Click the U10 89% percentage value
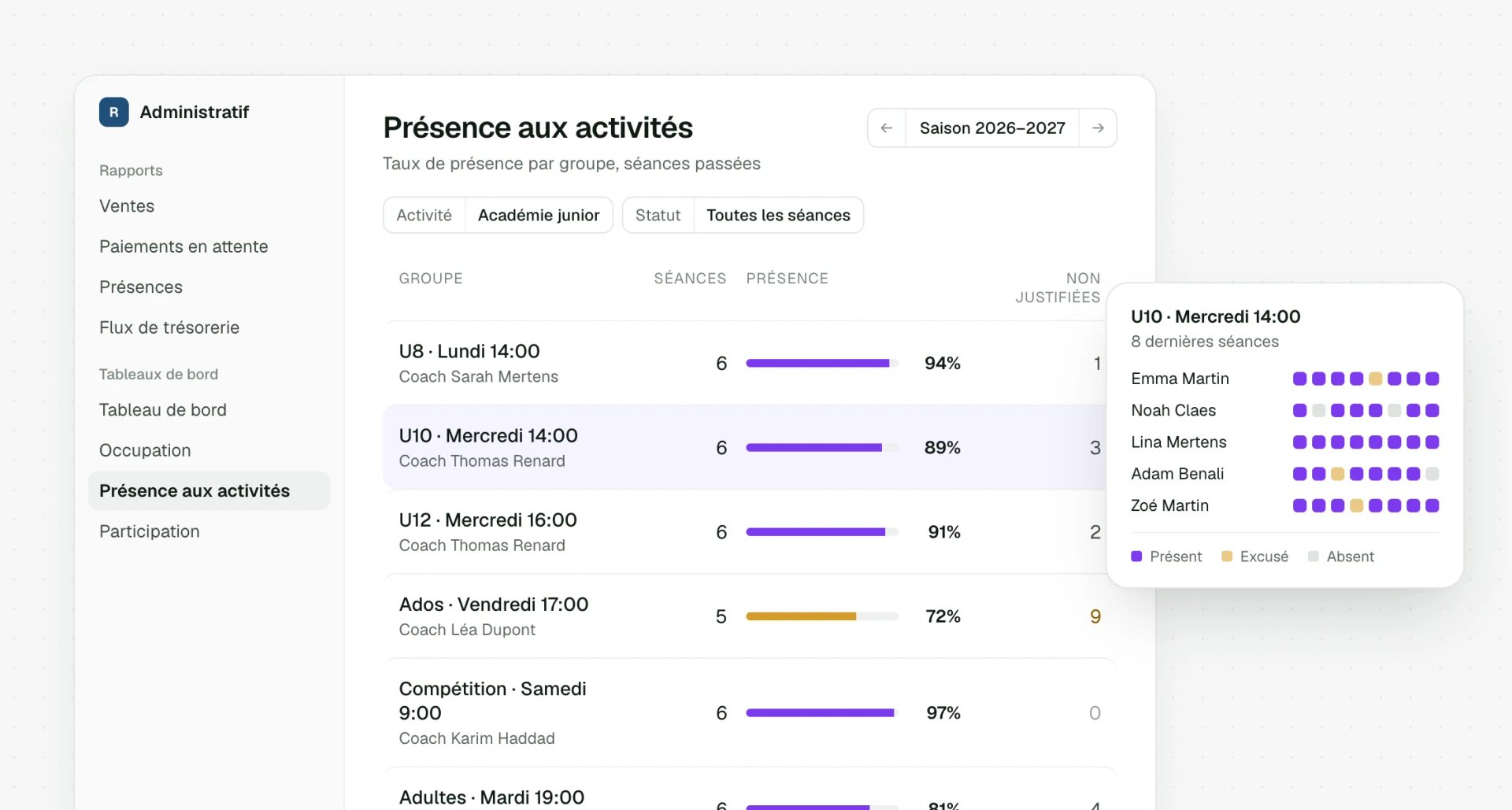This screenshot has height=810, width=1512. [x=943, y=447]
